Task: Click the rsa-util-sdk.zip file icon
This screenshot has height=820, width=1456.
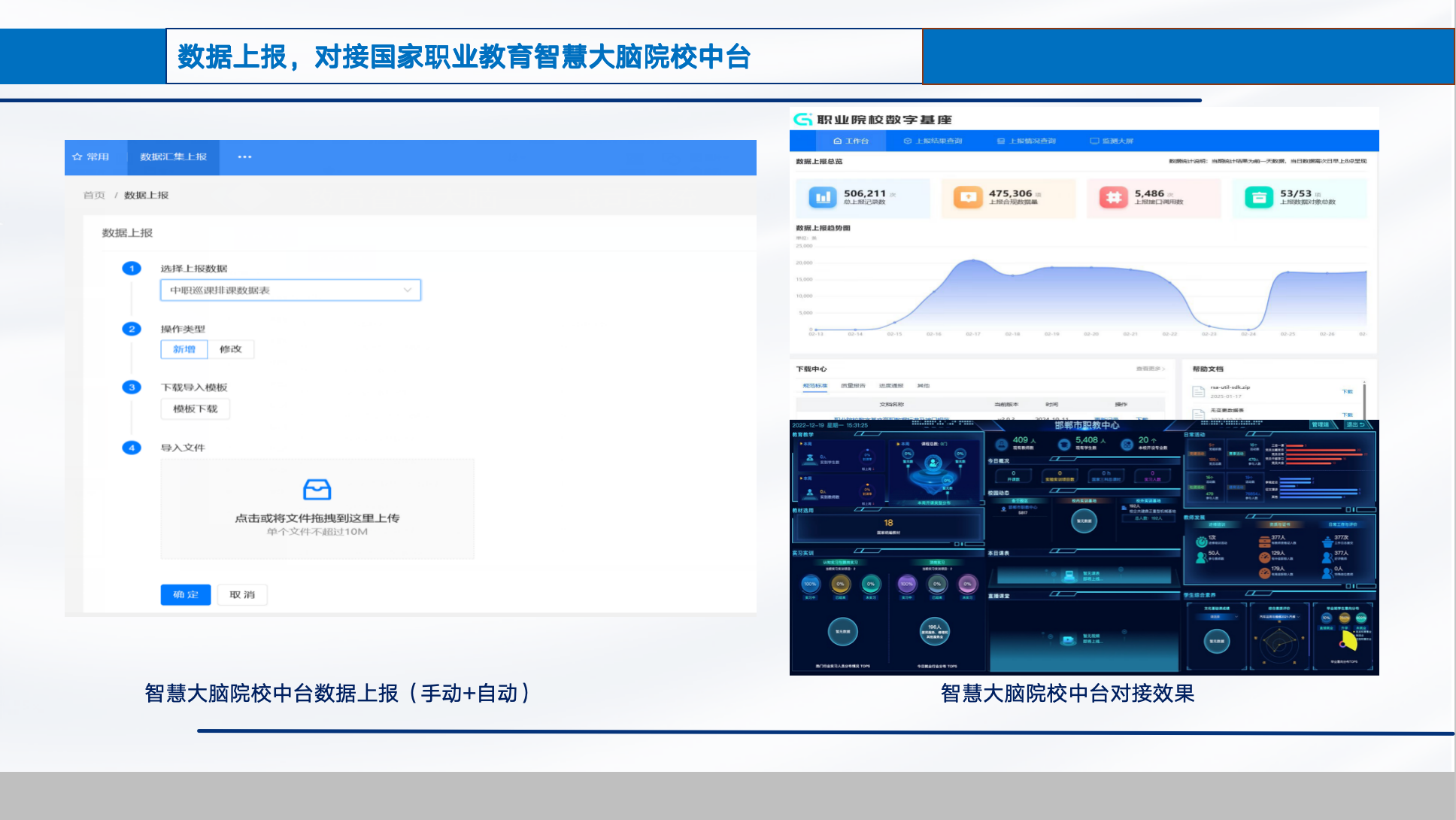Action: (x=1199, y=391)
